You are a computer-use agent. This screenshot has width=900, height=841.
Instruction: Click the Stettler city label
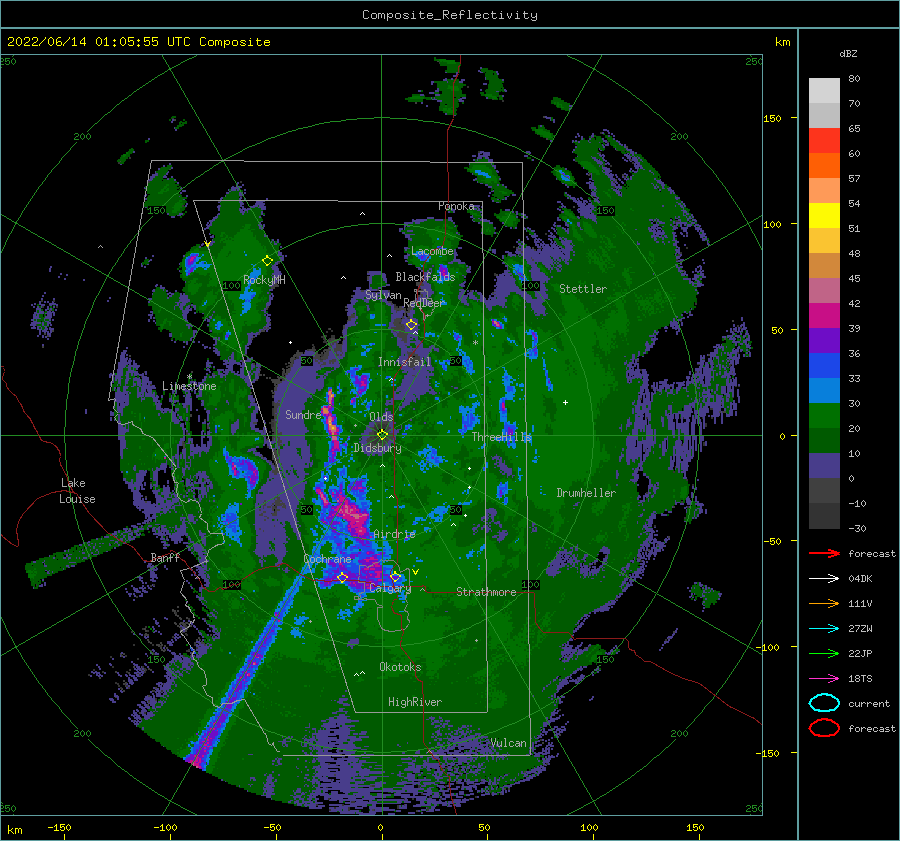point(583,289)
